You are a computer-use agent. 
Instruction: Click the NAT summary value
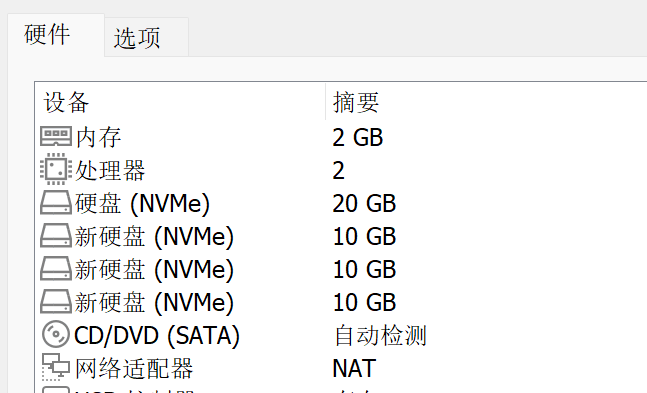click(x=354, y=368)
